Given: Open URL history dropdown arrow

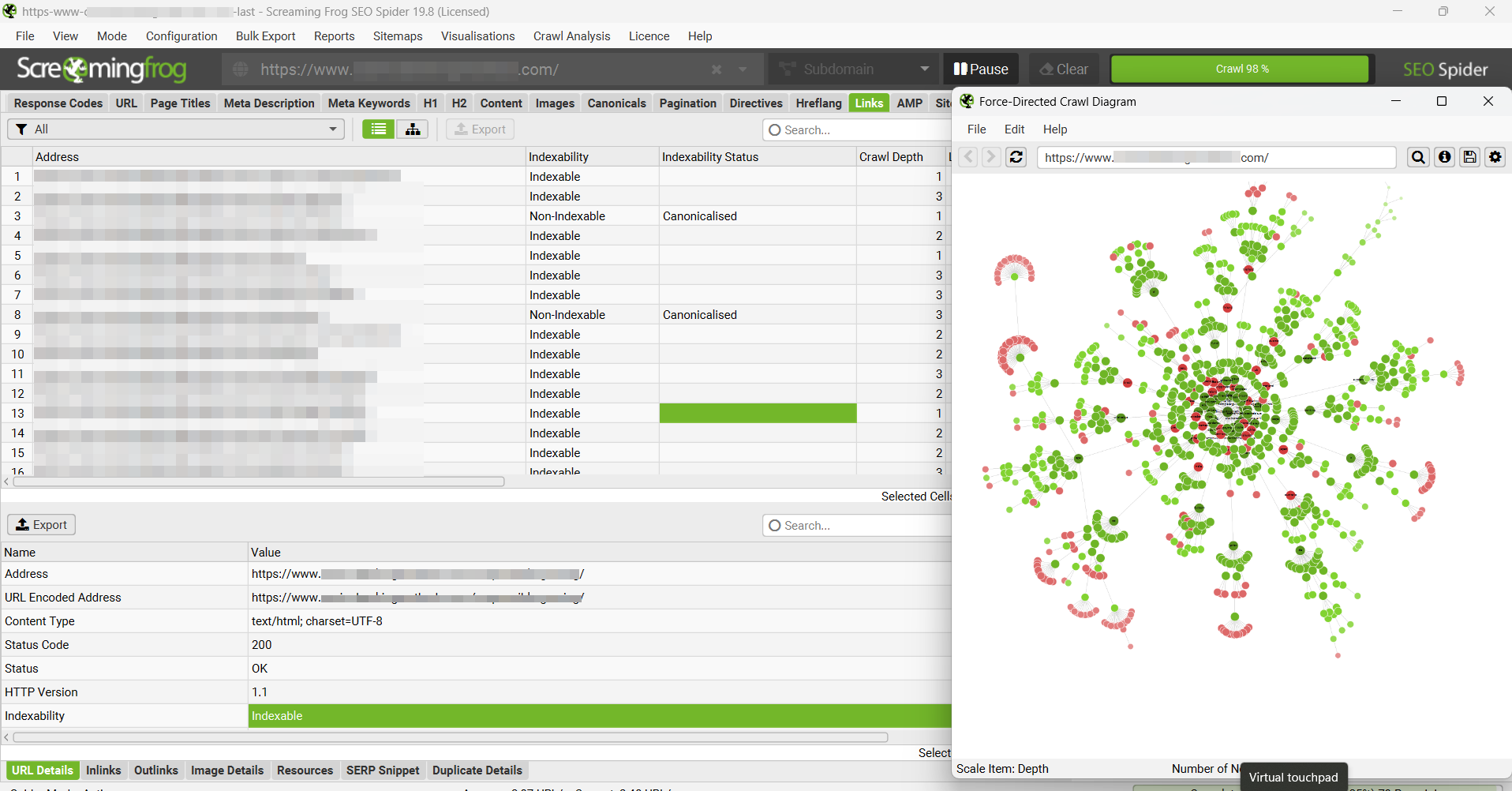Looking at the screenshot, I should coord(743,69).
